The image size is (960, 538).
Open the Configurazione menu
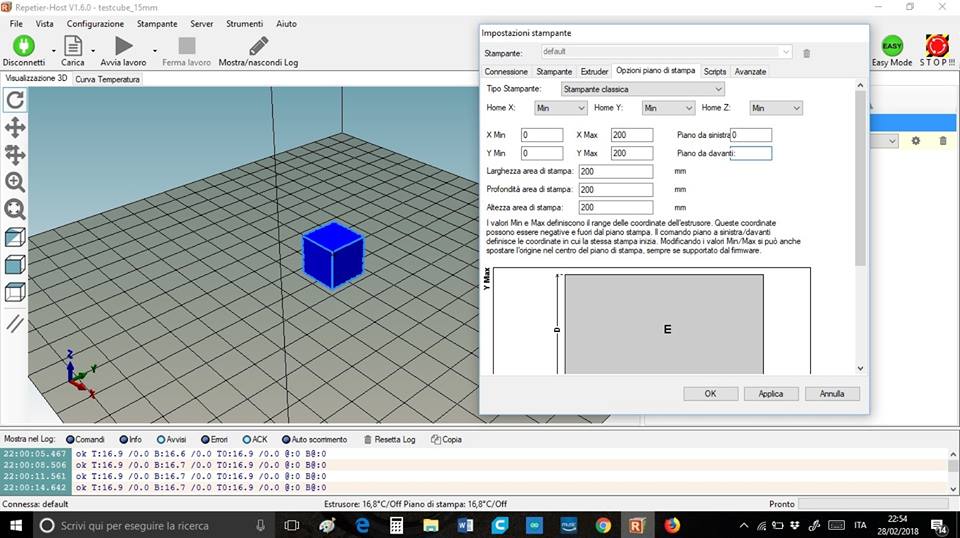[96, 24]
